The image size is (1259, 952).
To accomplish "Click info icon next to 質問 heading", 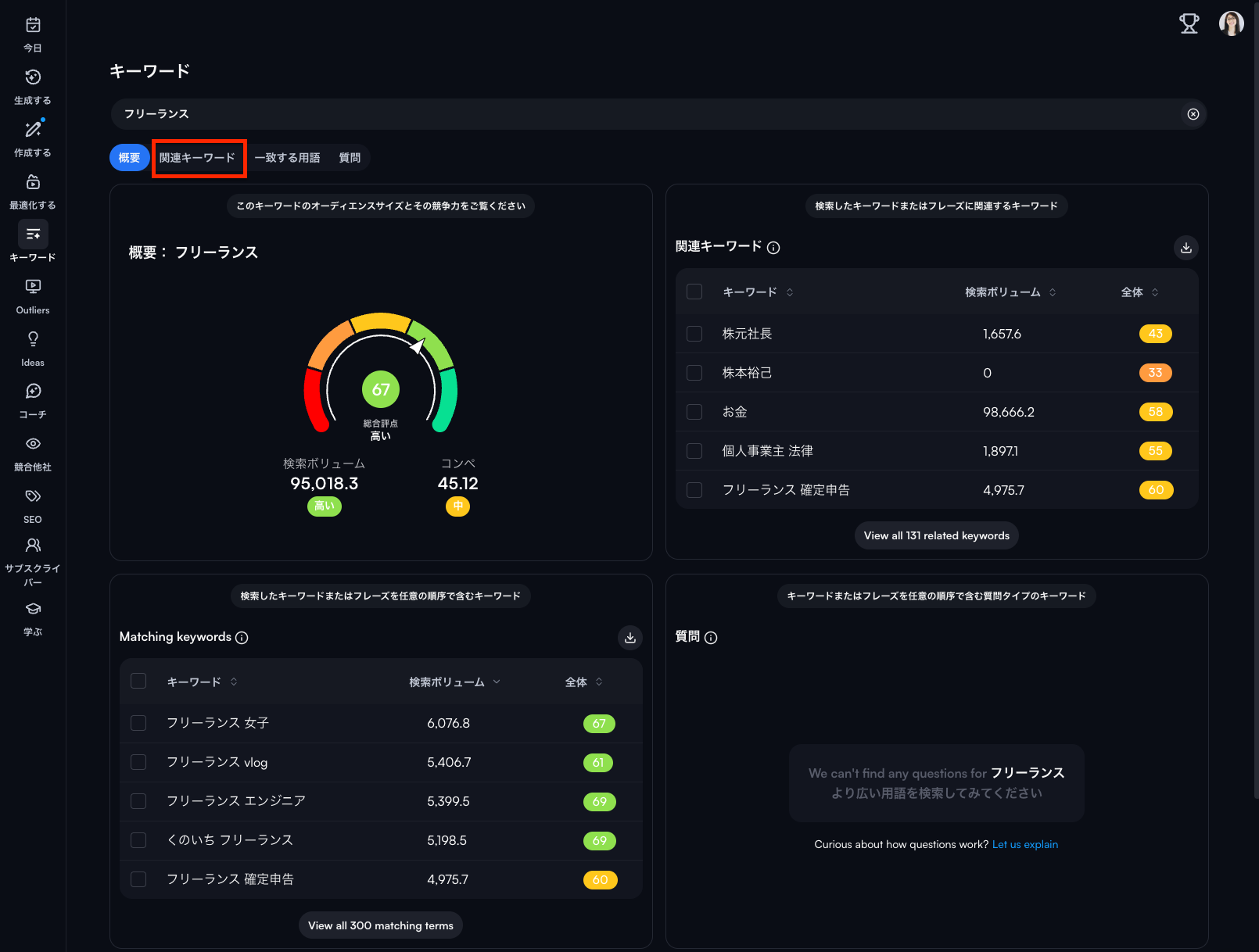I will click(x=711, y=638).
